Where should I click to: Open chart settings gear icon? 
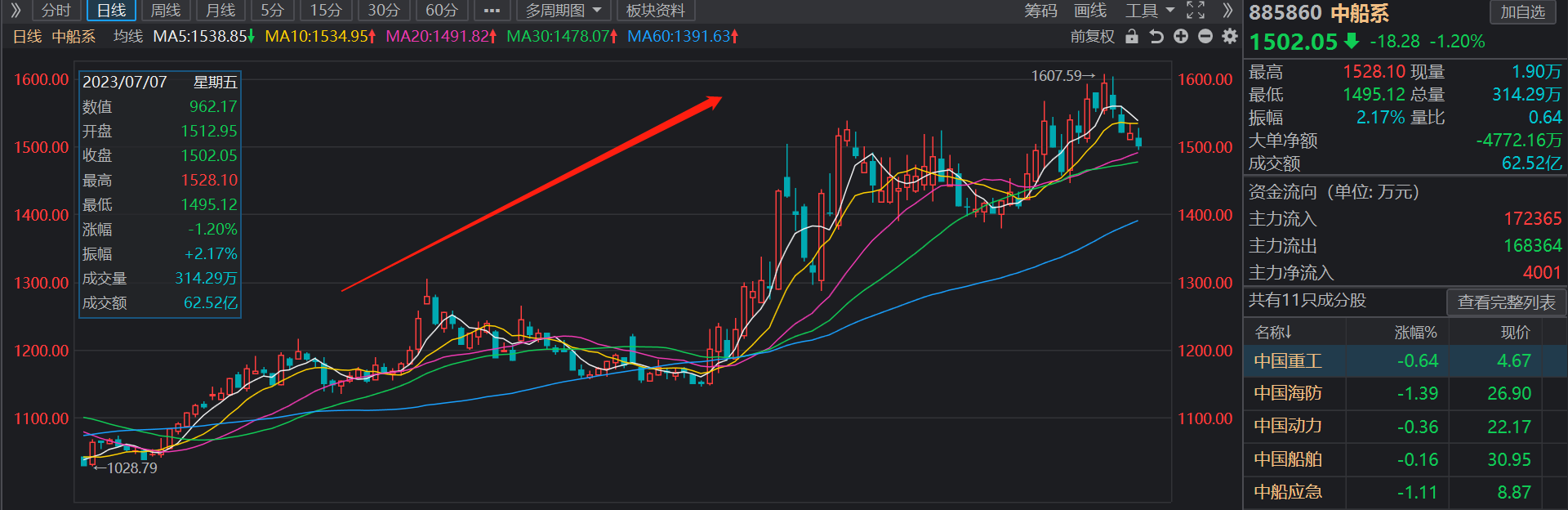pos(1230,37)
